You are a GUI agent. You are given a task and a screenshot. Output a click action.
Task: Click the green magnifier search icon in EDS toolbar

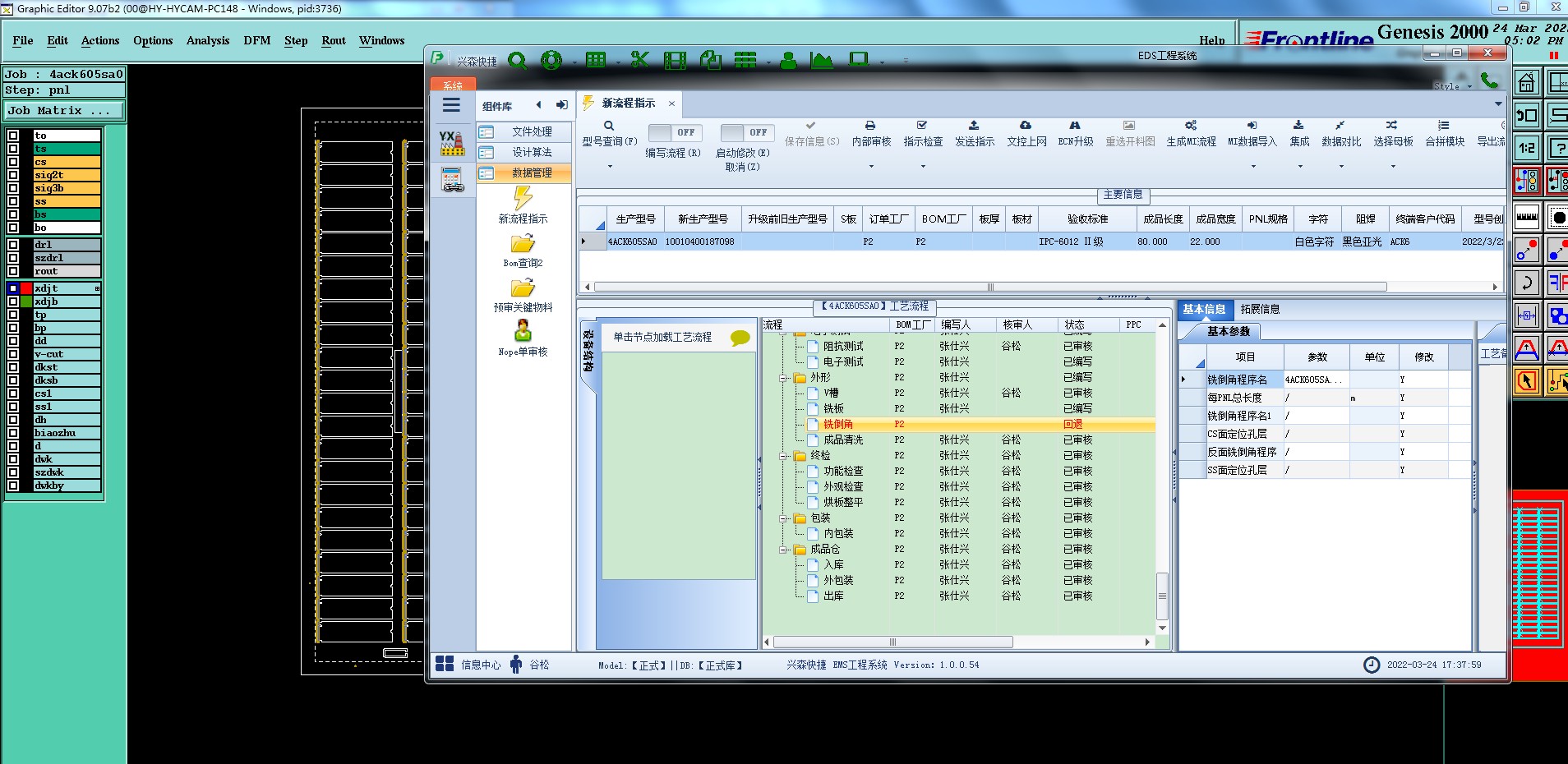coord(517,60)
